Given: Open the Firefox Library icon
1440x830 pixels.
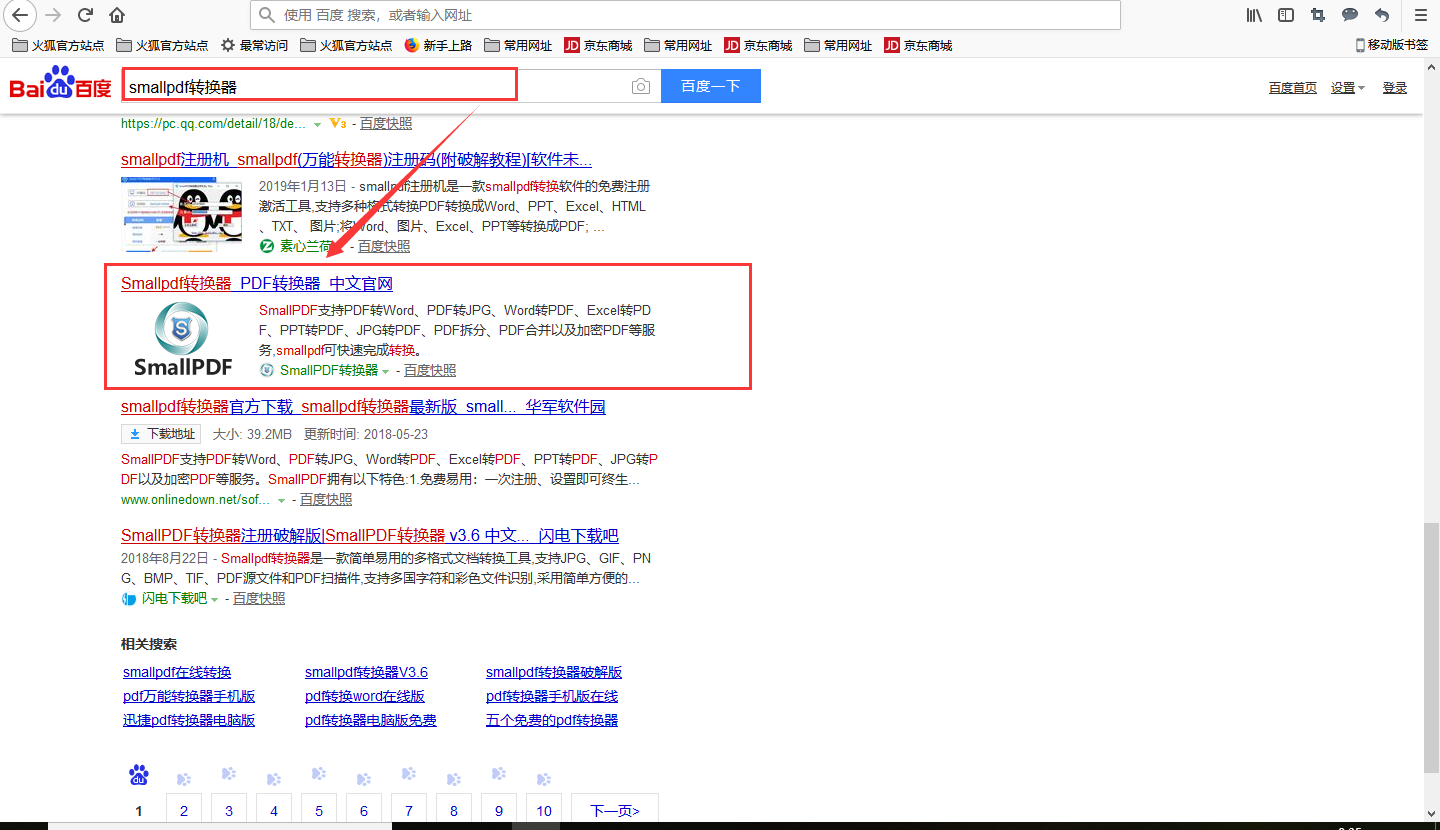Looking at the screenshot, I should 1254,15.
